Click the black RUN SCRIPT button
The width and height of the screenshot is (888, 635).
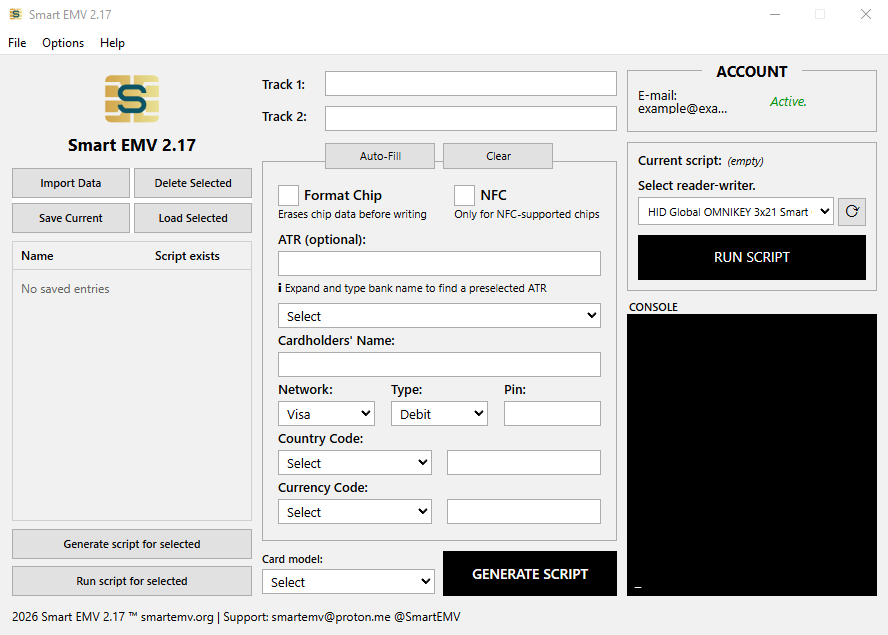coord(752,257)
